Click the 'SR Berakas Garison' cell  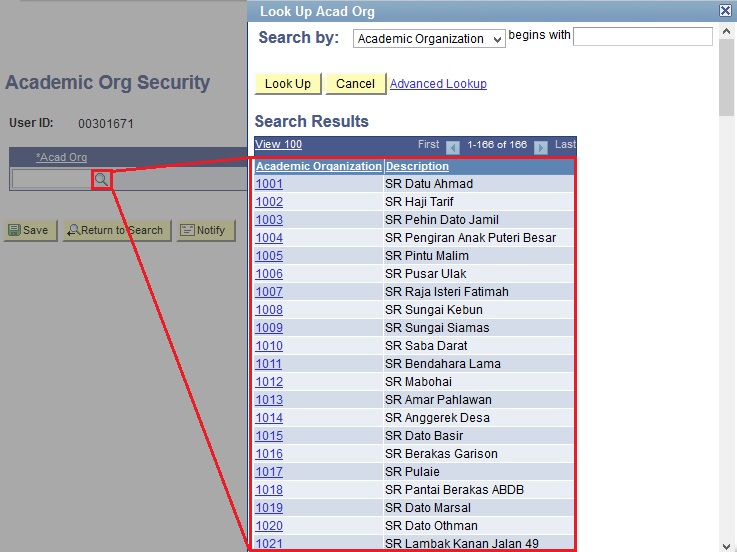(478, 454)
